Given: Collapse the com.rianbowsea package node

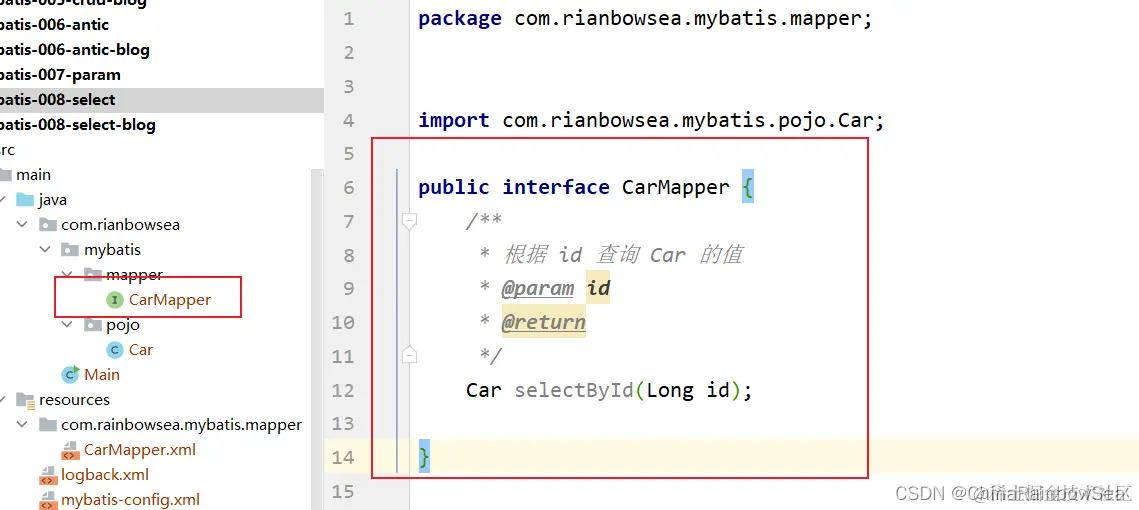Looking at the screenshot, I should click(x=23, y=224).
